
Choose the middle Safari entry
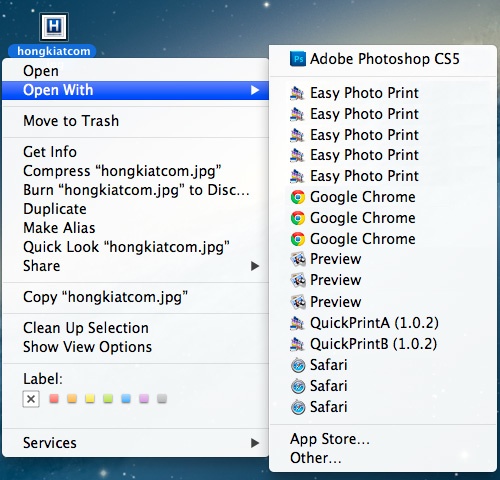(x=383, y=386)
